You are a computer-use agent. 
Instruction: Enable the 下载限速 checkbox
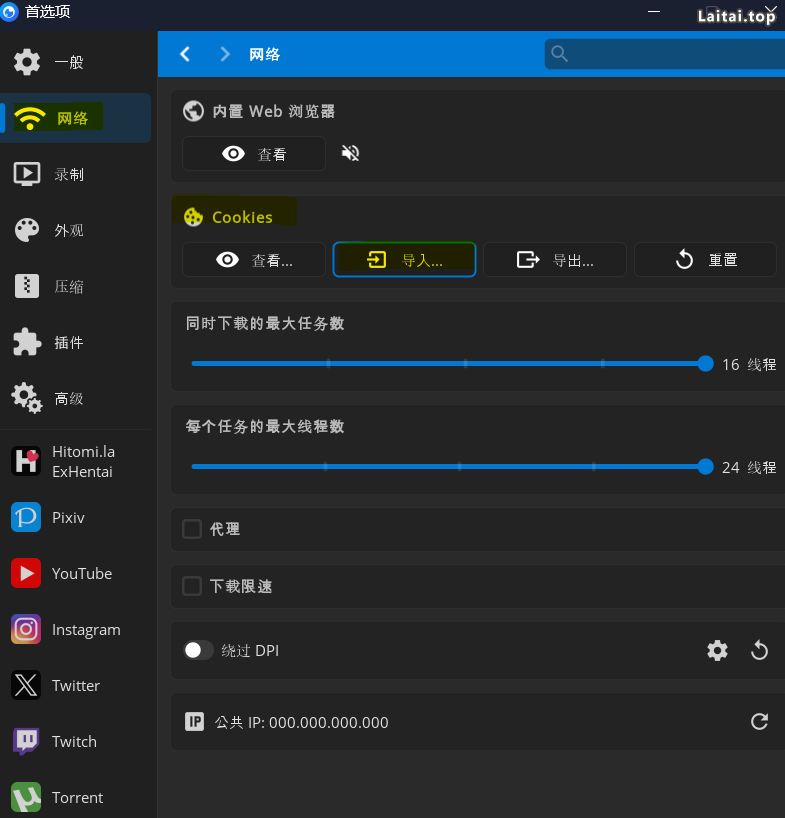(x=192, y=586)
